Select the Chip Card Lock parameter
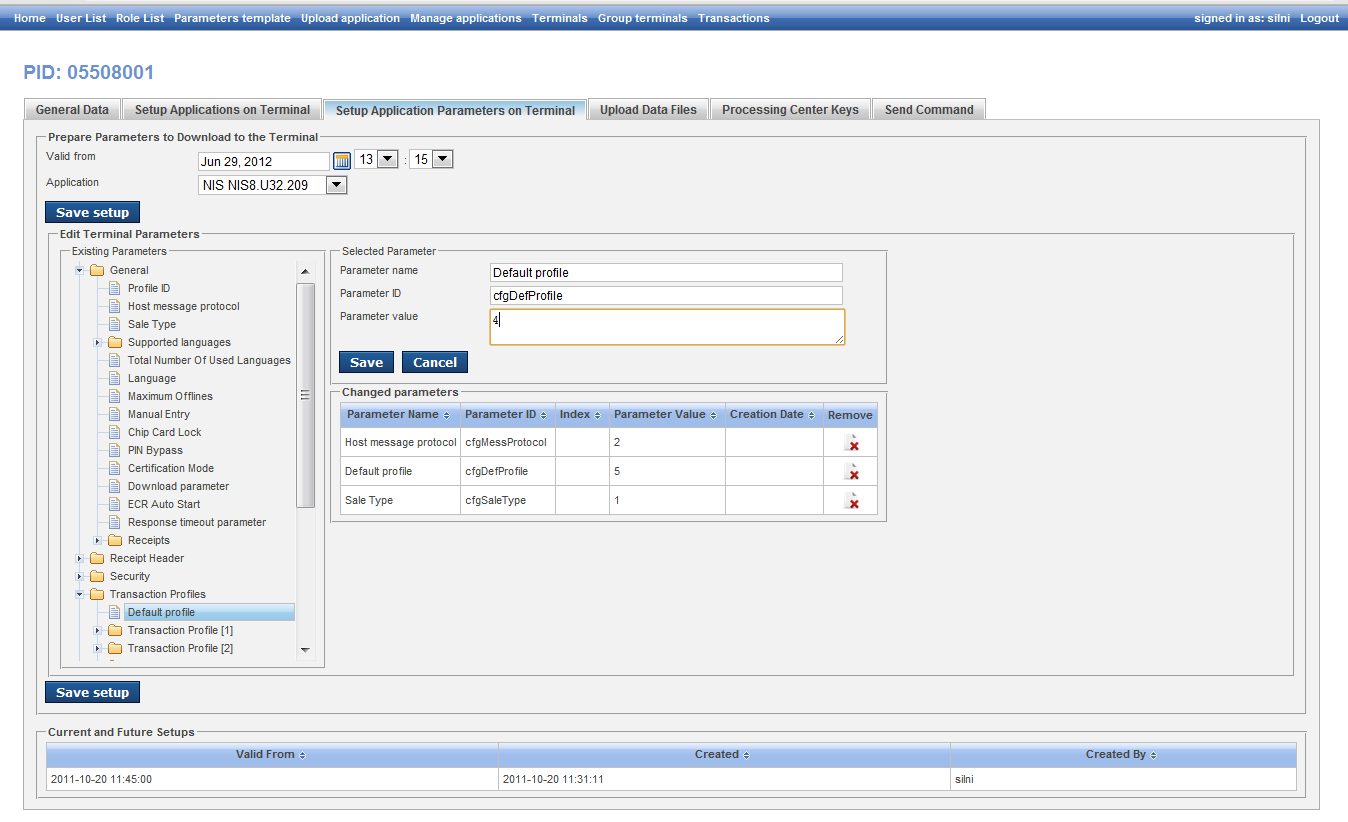 point(164,432)
